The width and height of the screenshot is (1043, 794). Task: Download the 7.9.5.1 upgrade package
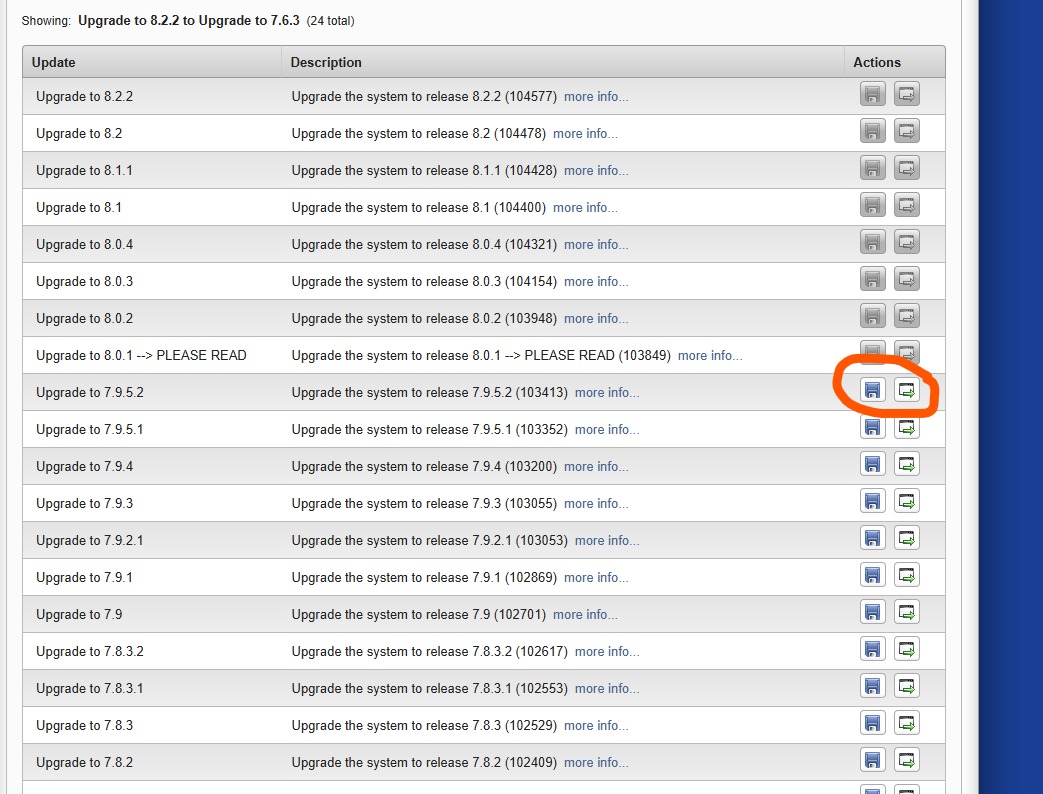[873, 428]
